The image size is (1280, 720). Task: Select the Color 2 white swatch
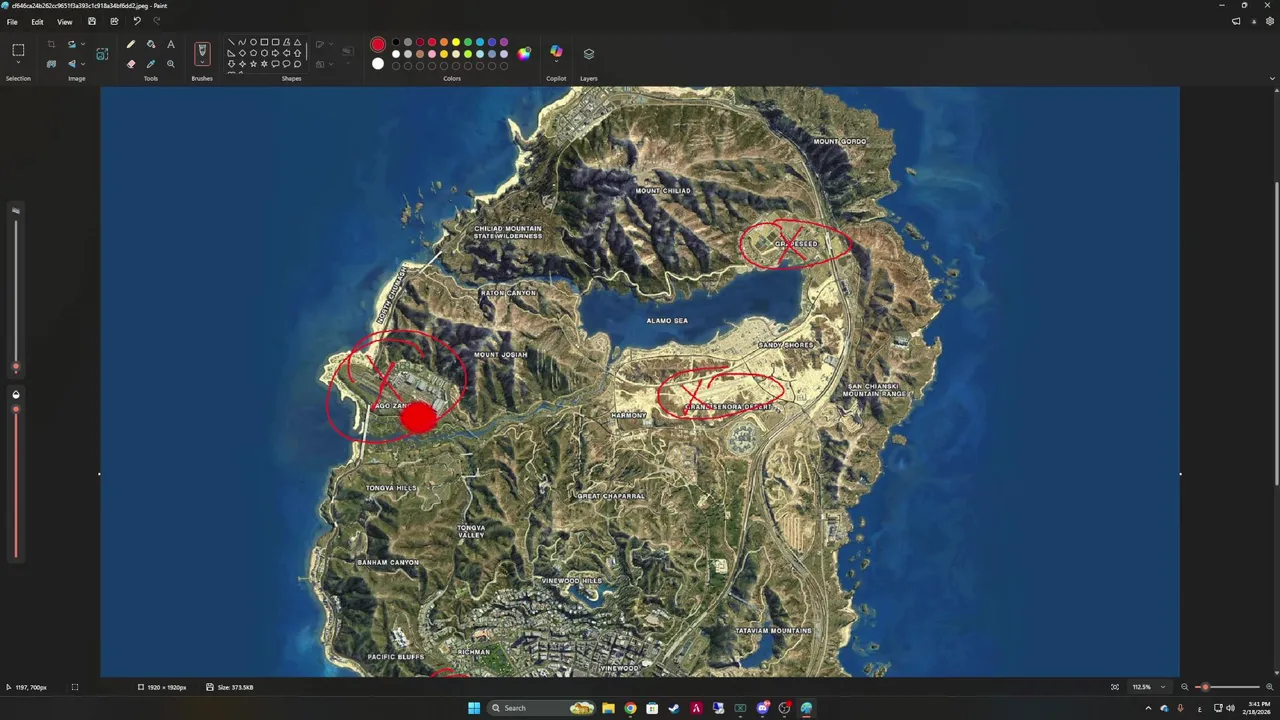tap(378, 64)
